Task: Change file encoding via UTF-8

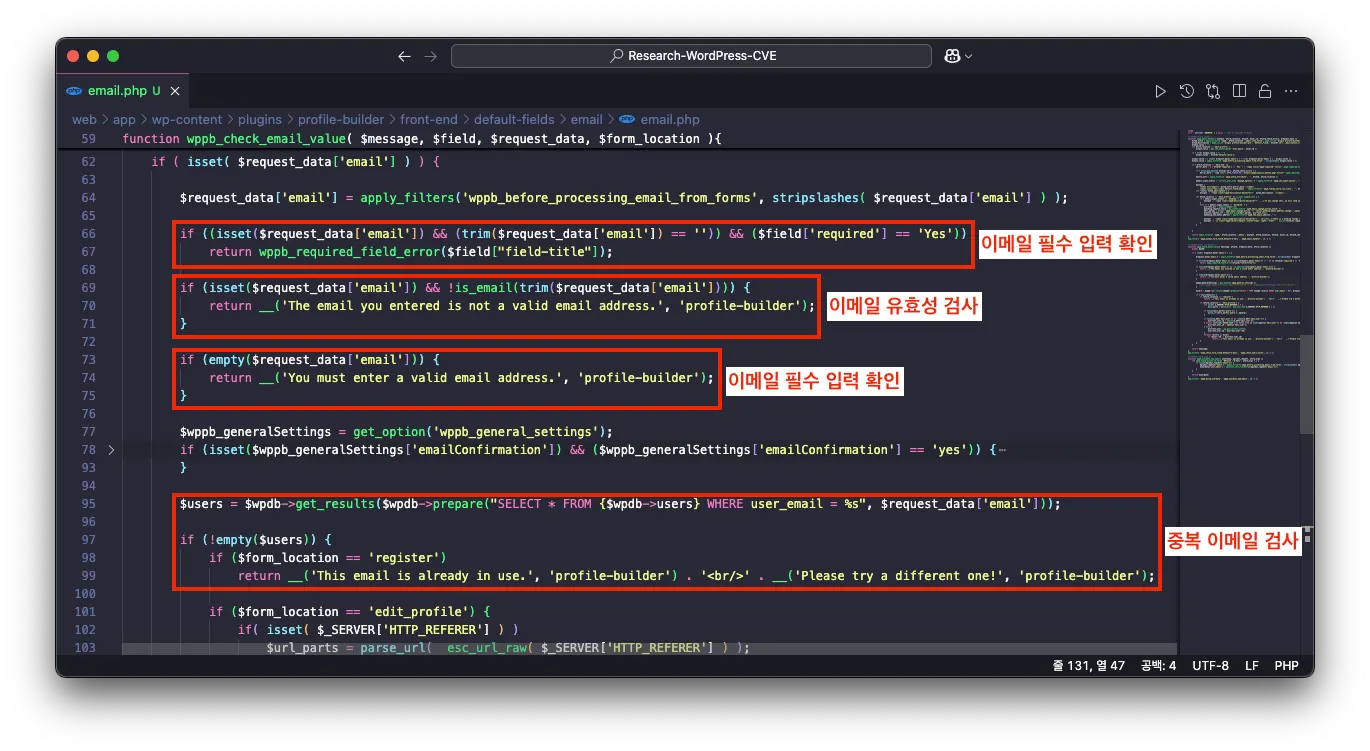Action: coord(1210,665)
